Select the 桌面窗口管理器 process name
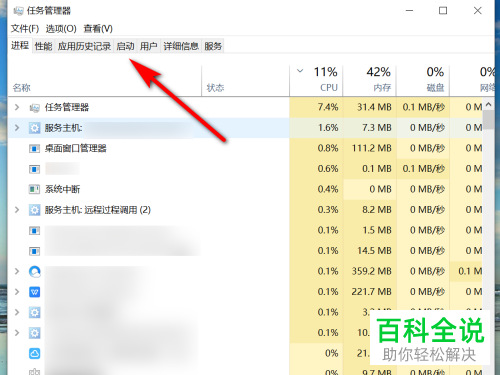500x375 pixels. coord(76,148)
